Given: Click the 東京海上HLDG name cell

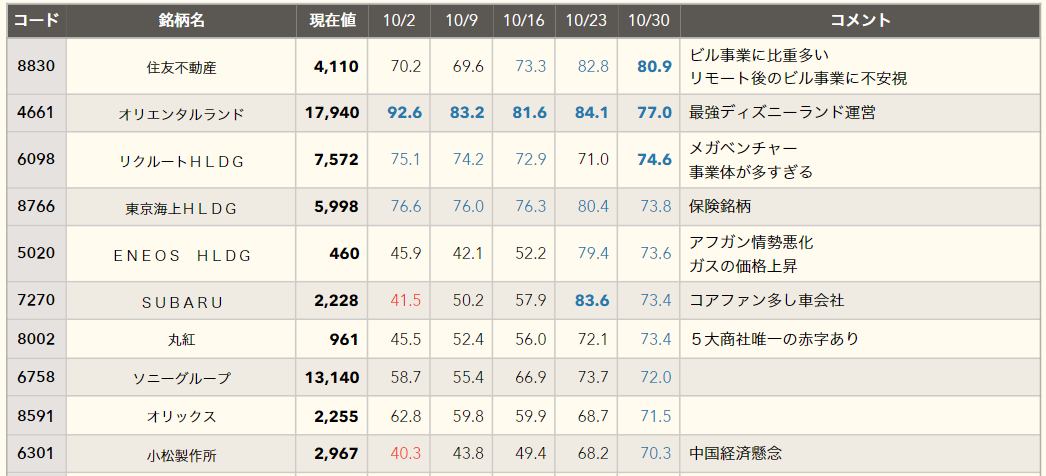Looking at the screenshot, I should click(x=181, y=208).
